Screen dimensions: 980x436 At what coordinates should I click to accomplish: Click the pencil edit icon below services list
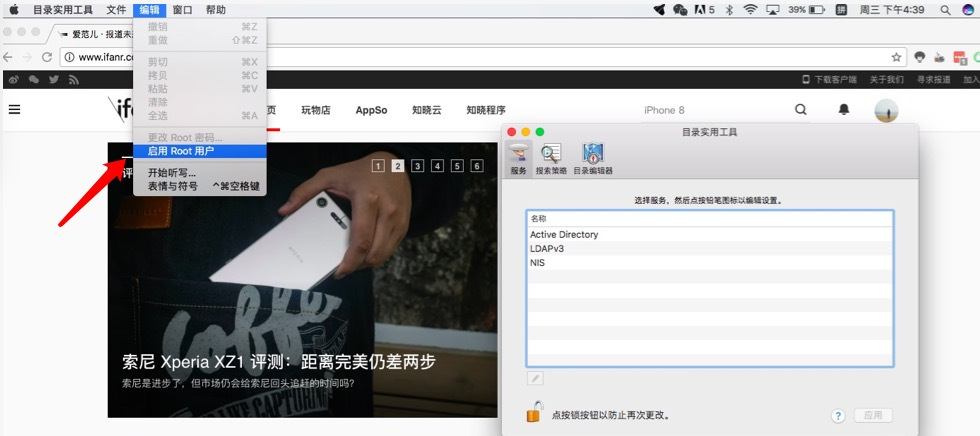point(536,378)
